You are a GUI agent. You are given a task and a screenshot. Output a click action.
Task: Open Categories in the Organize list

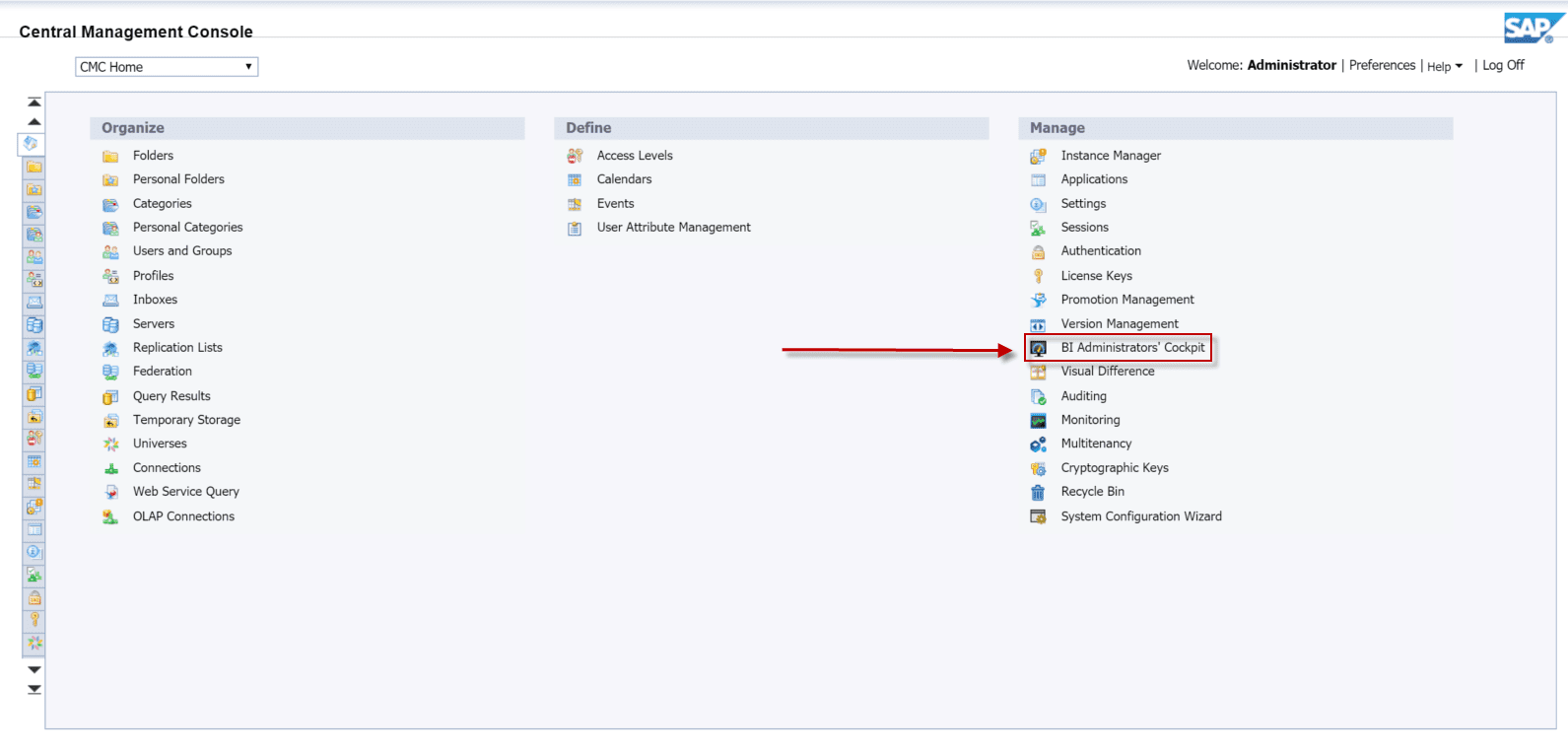tap(163, 204)
